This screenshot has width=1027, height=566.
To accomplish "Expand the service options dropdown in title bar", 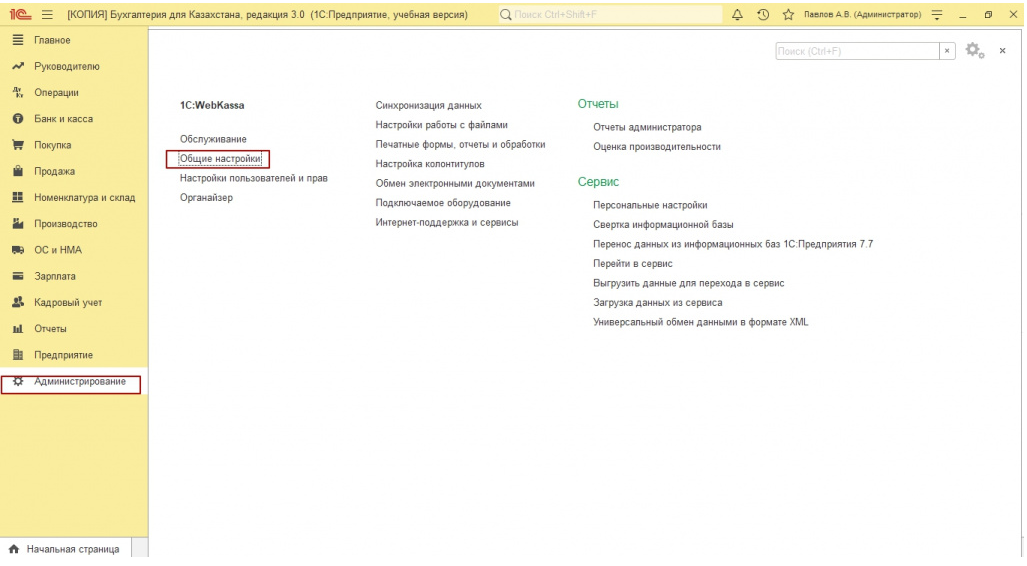I will pos(936,15).
